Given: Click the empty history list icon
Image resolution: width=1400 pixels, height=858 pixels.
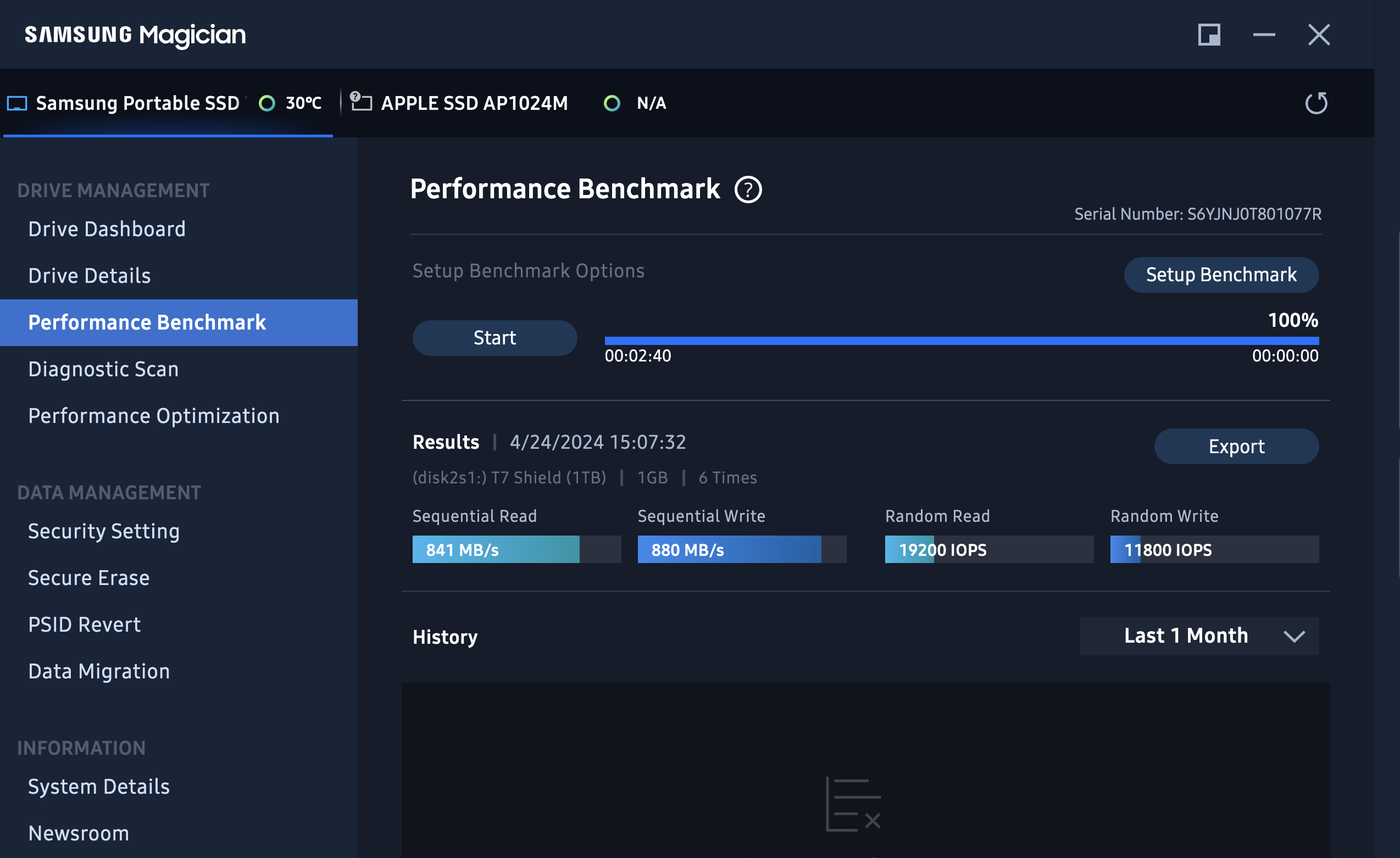Looking at the screenshot, I should 852,804.
